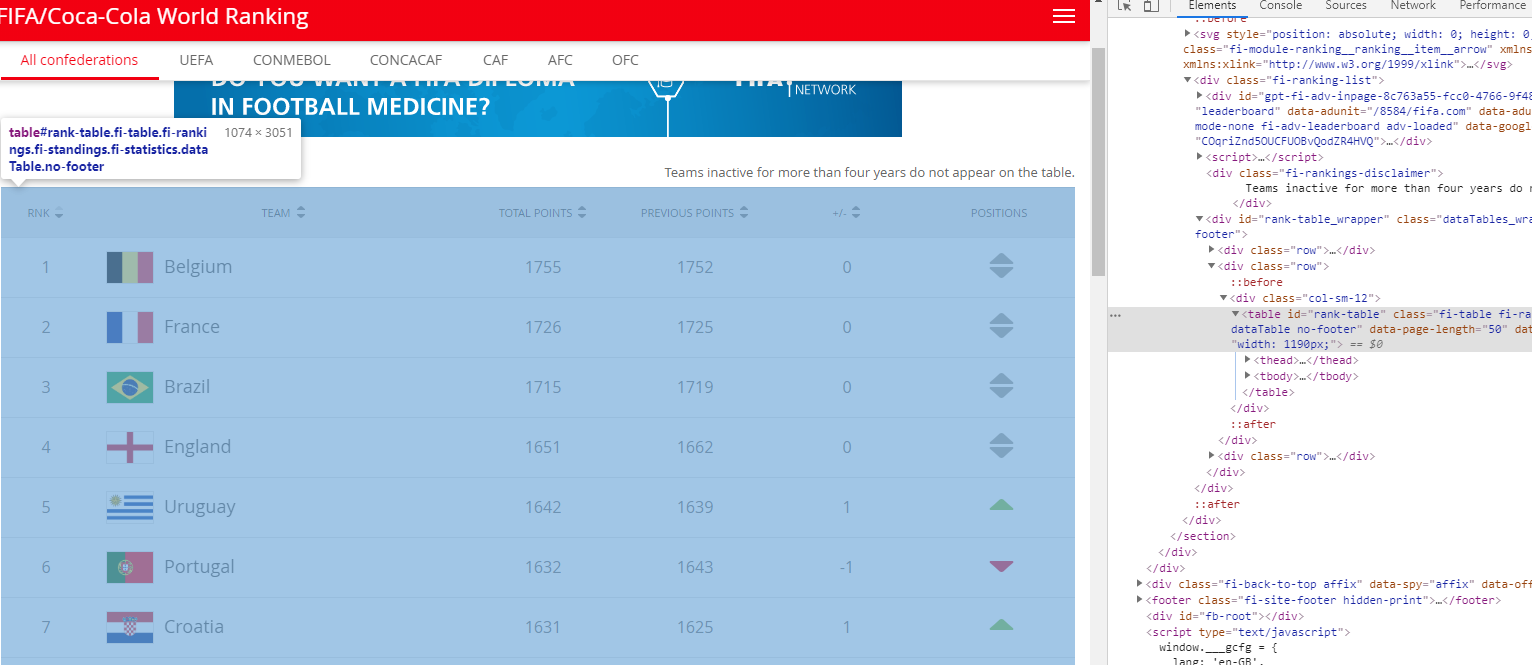Open the France team link
Screen dimensions: 1532x665
192,327
